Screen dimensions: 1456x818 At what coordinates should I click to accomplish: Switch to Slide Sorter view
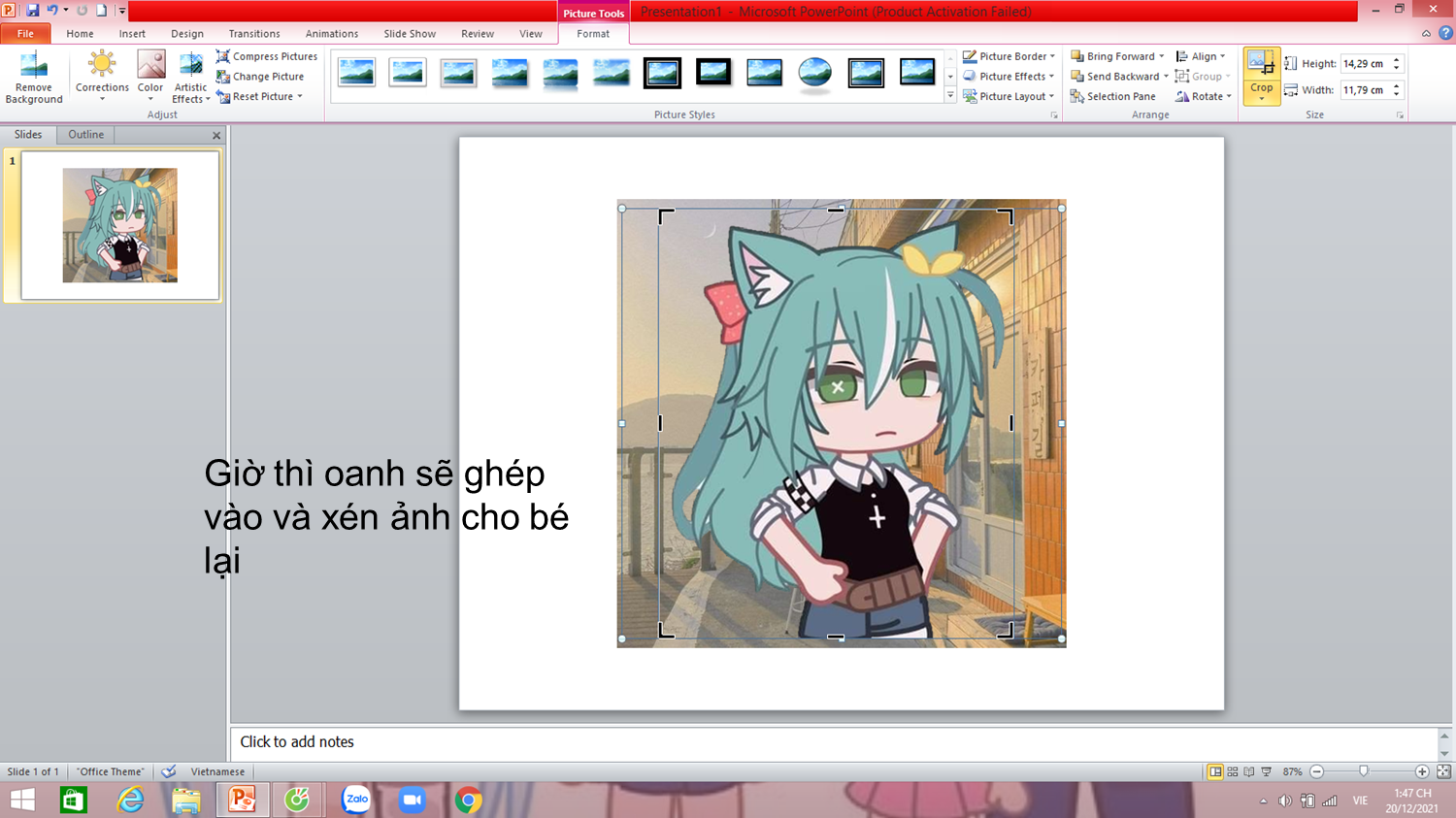[x=1233, y=772]
